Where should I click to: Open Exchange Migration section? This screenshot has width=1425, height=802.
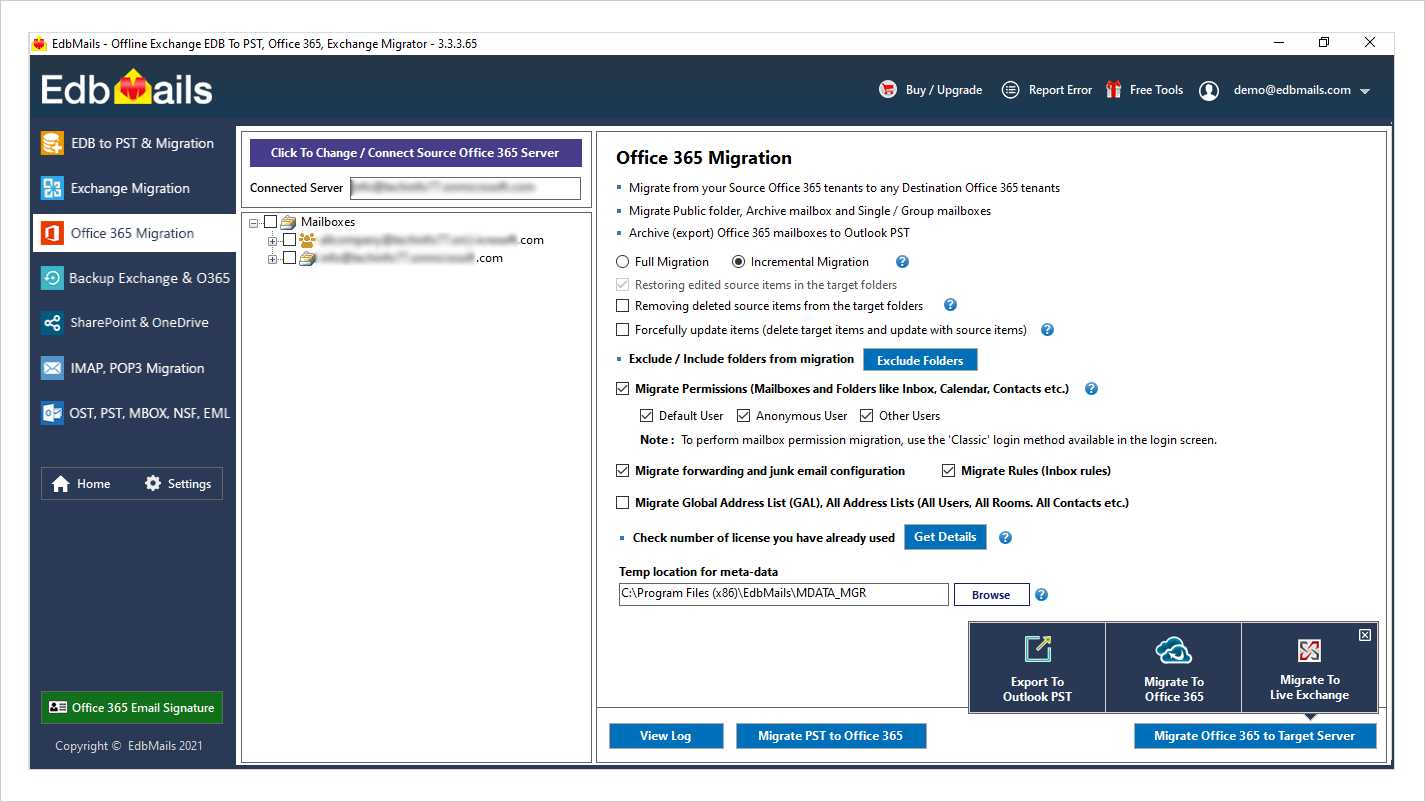click(x=134, y=188)
